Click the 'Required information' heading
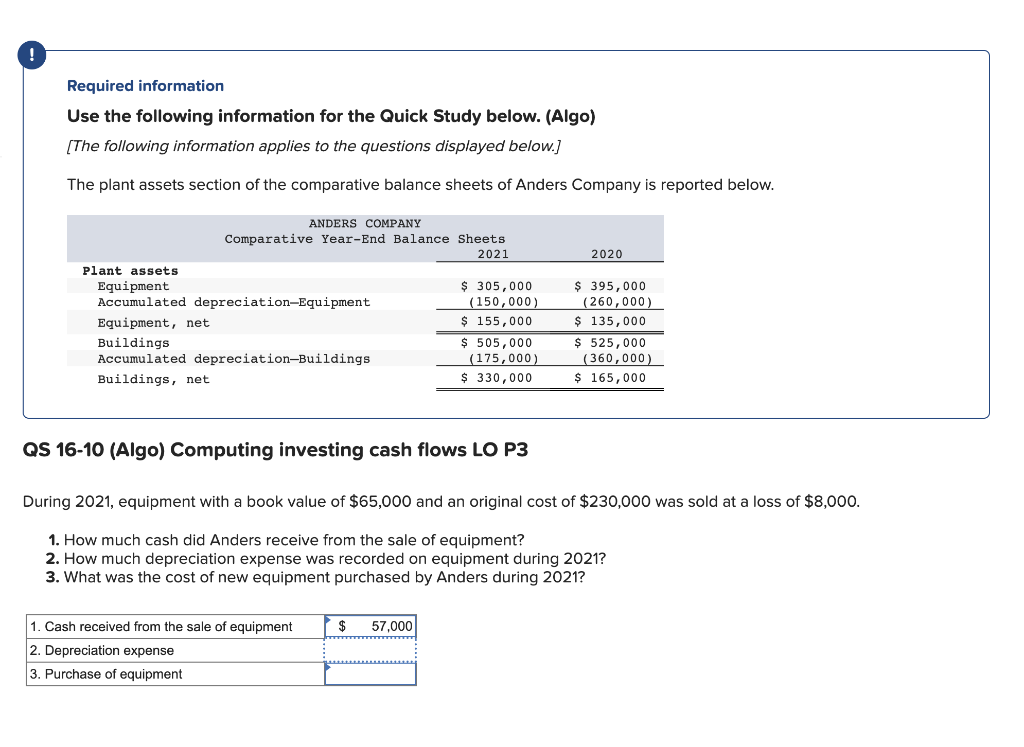Screen dimensions: 1024x747 [x=145, y=86]
